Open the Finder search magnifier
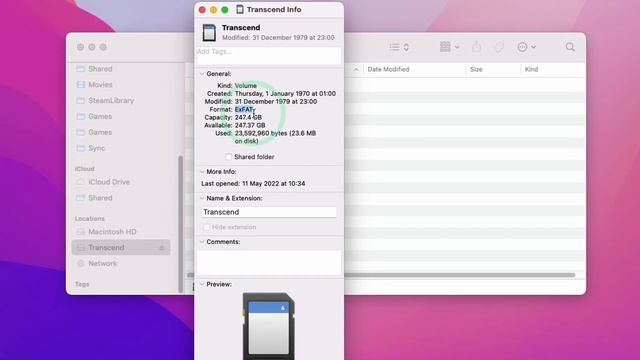The image size is (640, 360). tap(570, 47)
